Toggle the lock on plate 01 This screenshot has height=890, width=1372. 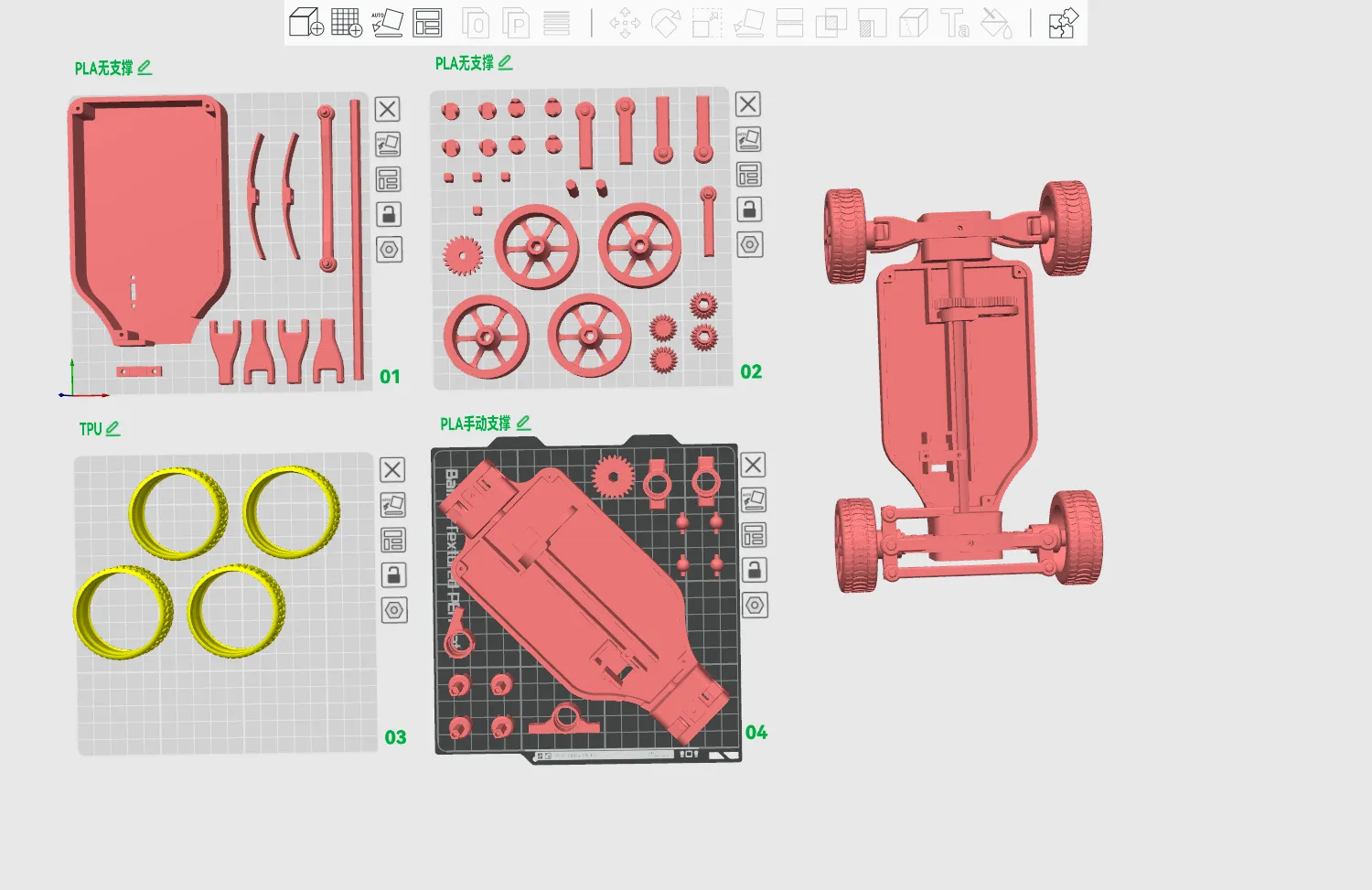coord(389,215)
